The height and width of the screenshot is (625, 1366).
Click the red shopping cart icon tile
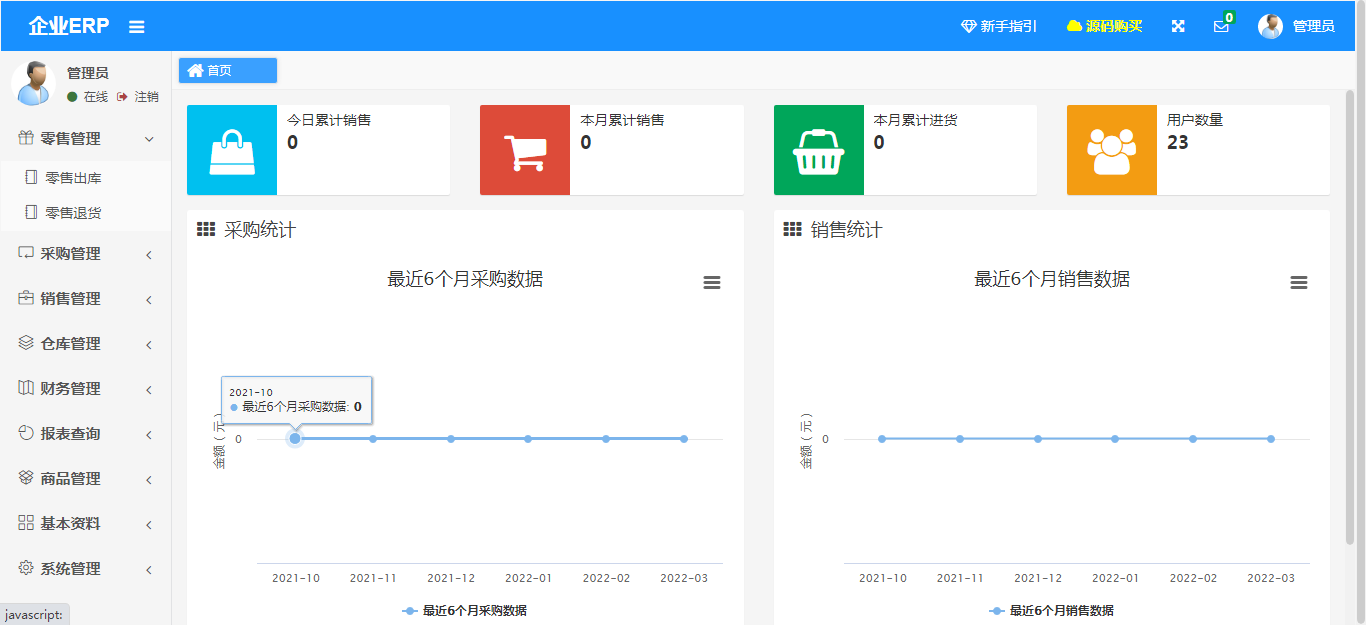(525, 150)
